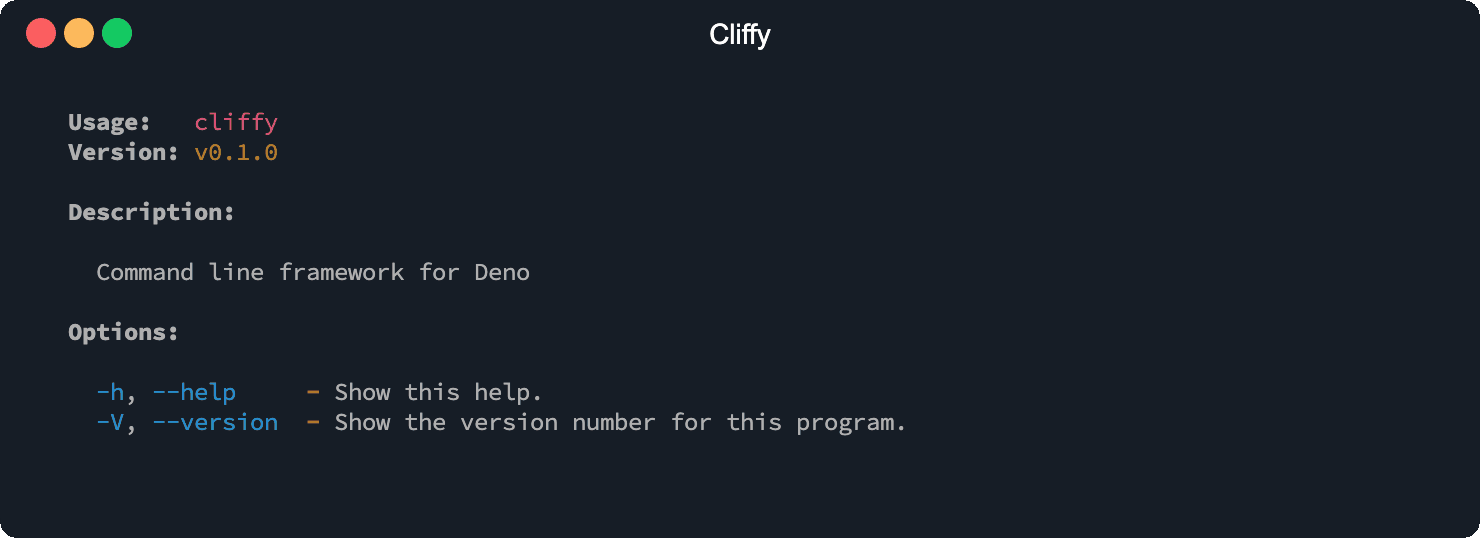Click the word Deno in the description
This screenshot has width=1480, height=538.
tap(502, 273)
